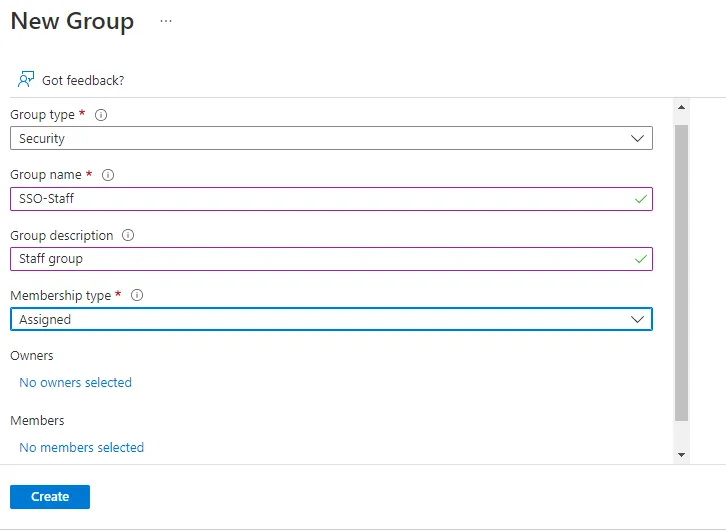Click the Create button

tap(50, 497)
